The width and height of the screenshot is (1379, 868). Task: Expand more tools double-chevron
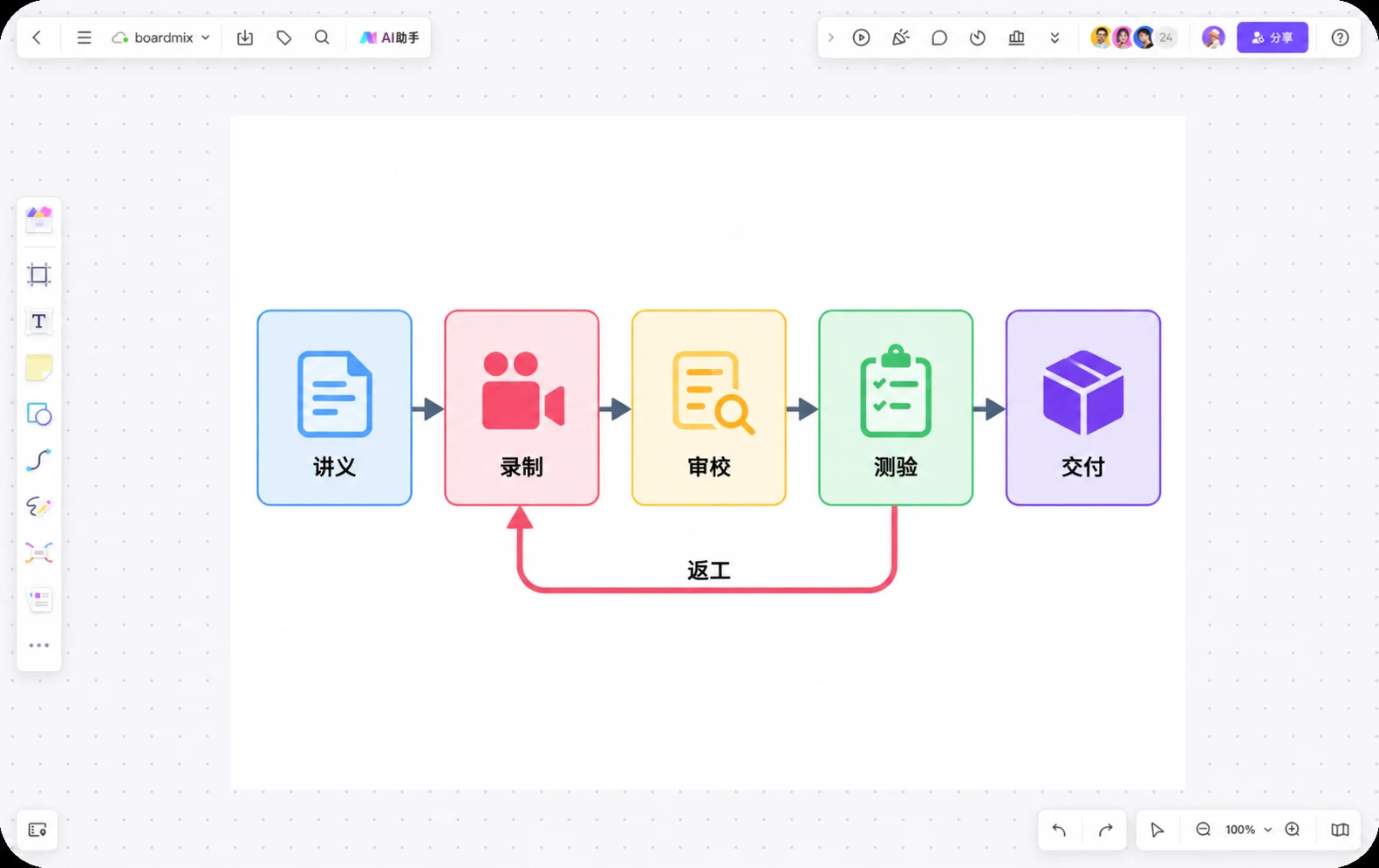tap(1055, 38)
